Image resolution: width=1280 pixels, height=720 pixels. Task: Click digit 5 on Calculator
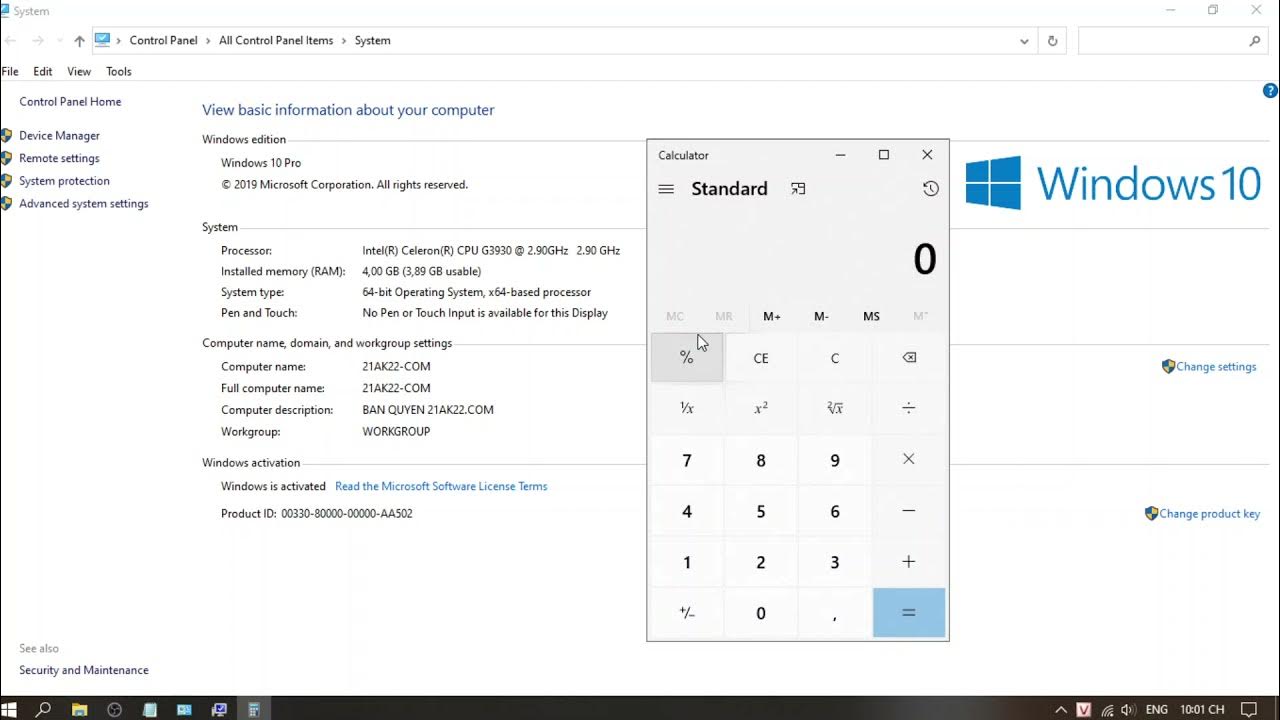tap(761, 511)
